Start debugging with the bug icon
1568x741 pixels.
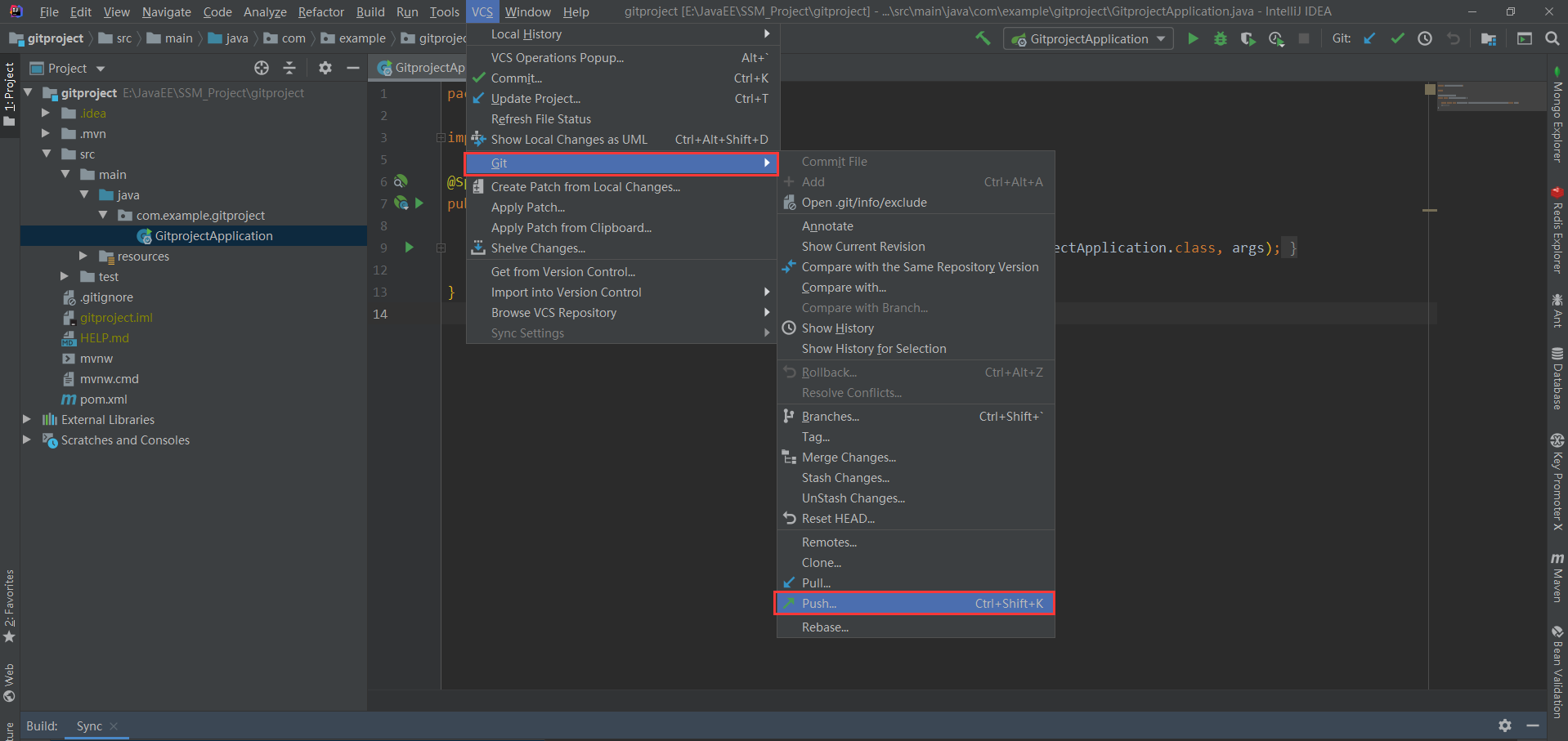1221,38
